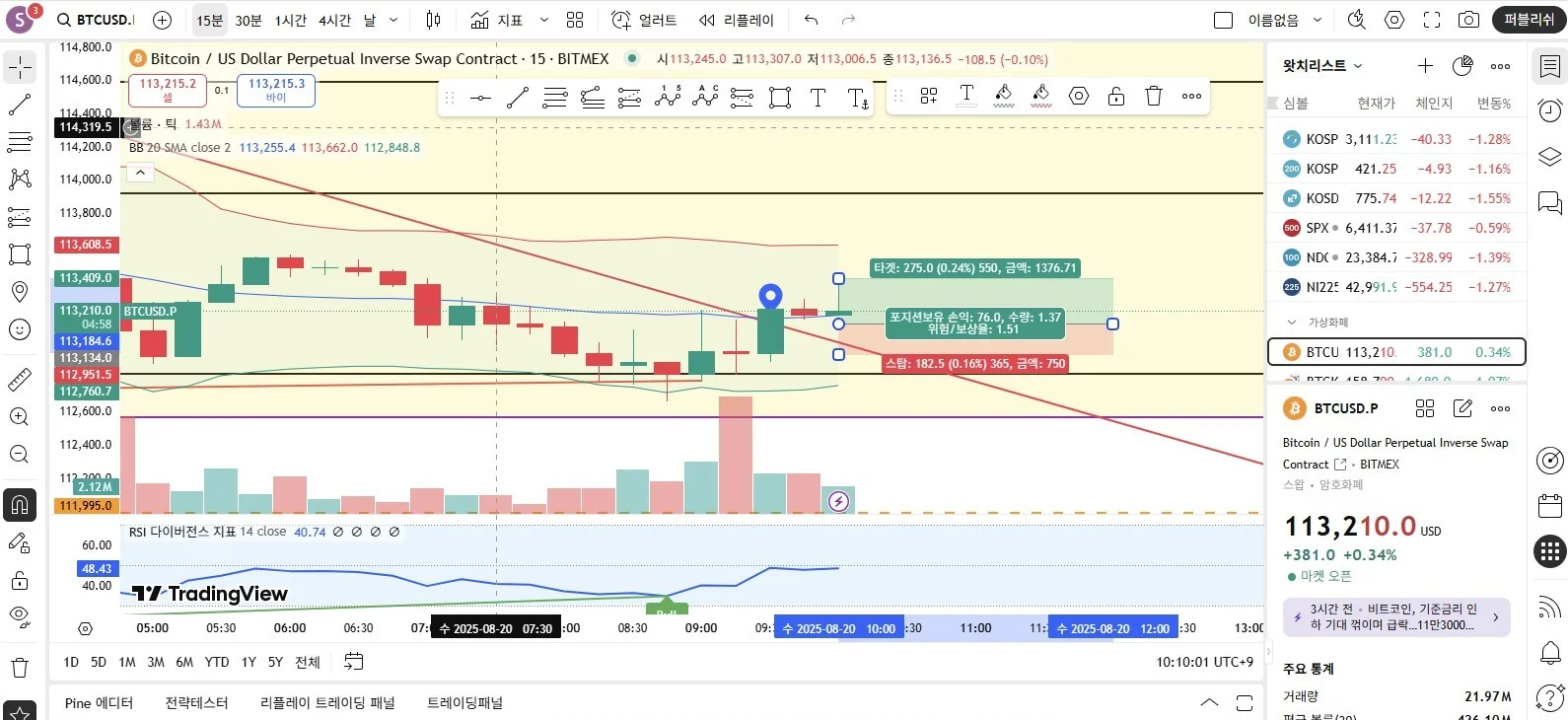
Task: Click the 퍼블리쉬 publish button
Action: 1530,20
